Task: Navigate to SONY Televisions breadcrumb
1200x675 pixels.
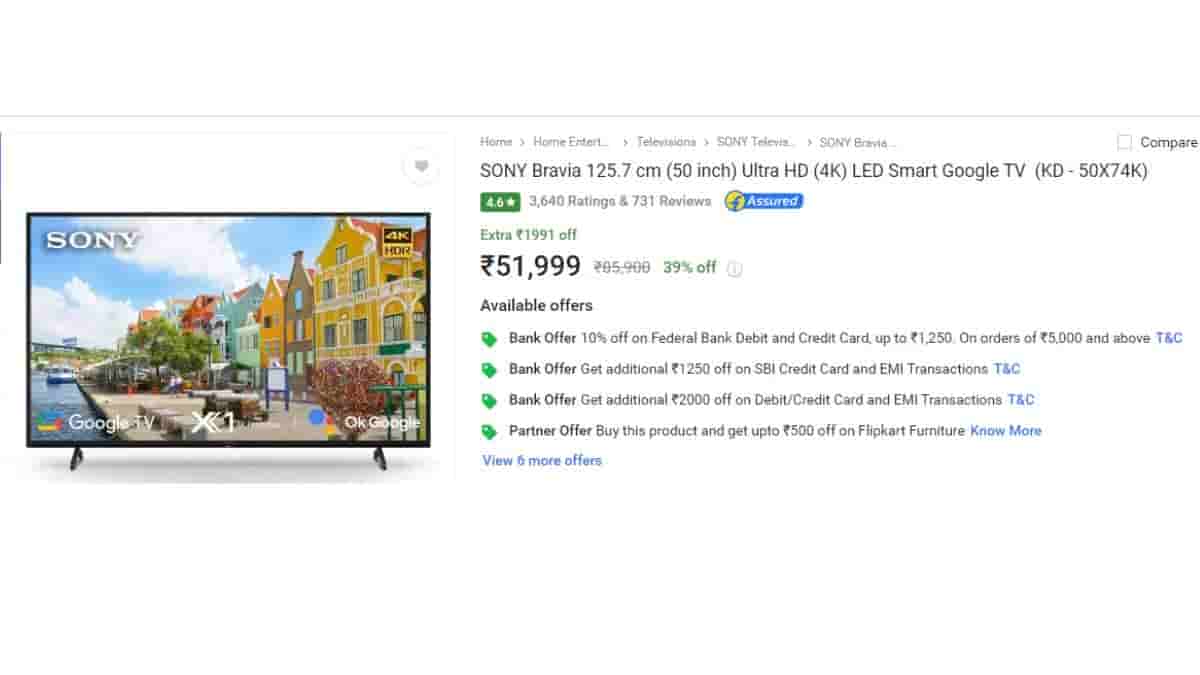Action: [756, 143]
